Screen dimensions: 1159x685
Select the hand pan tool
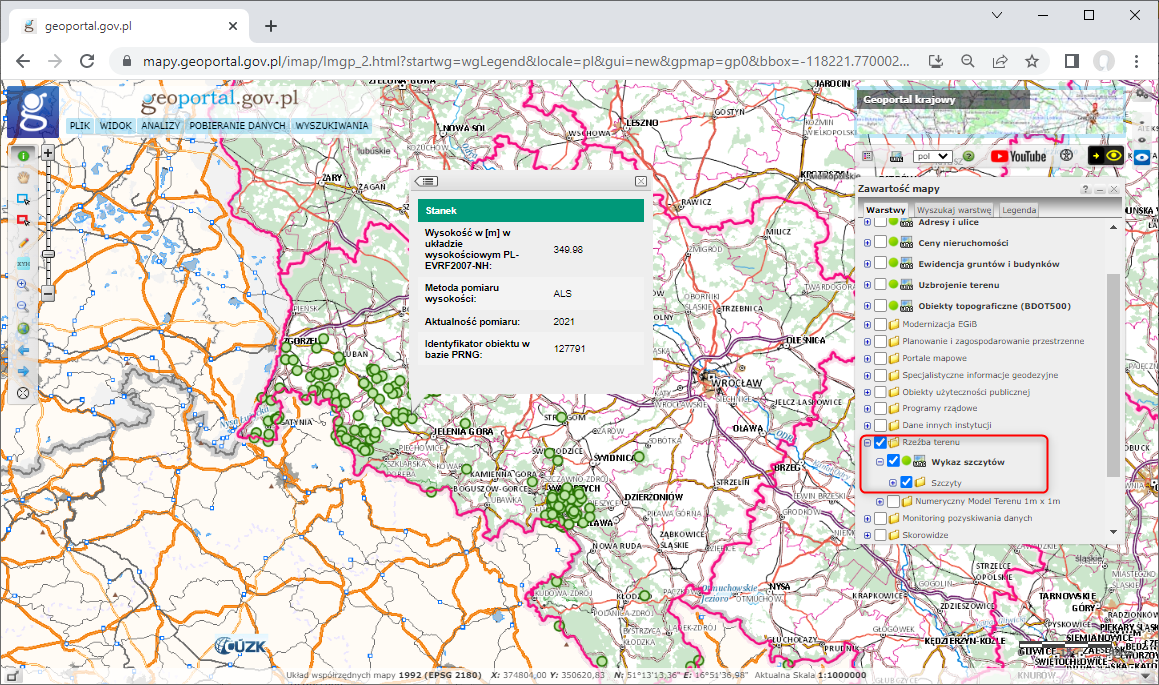22,178
